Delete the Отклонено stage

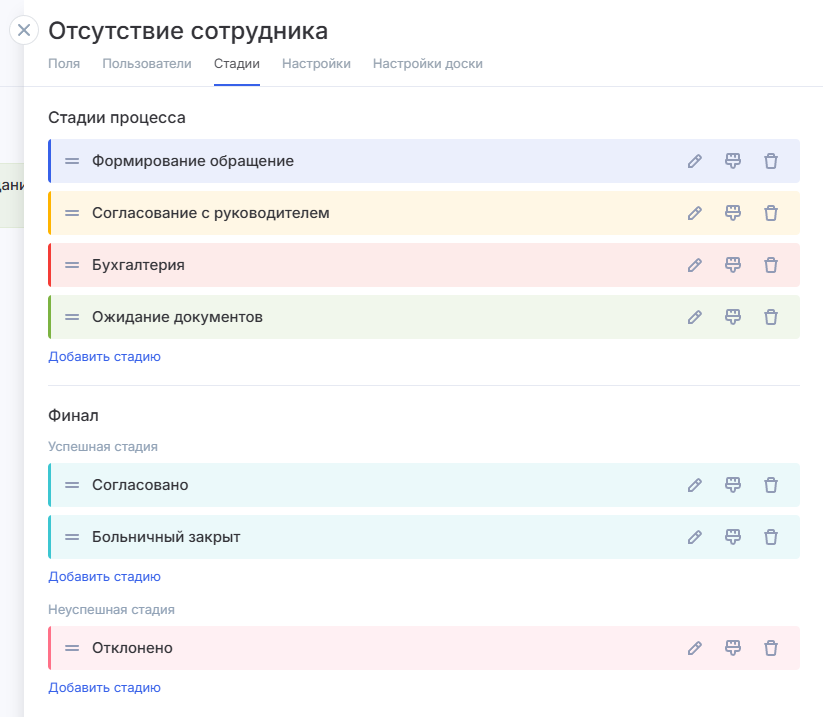pyautogui.click(x=771, y=648)
